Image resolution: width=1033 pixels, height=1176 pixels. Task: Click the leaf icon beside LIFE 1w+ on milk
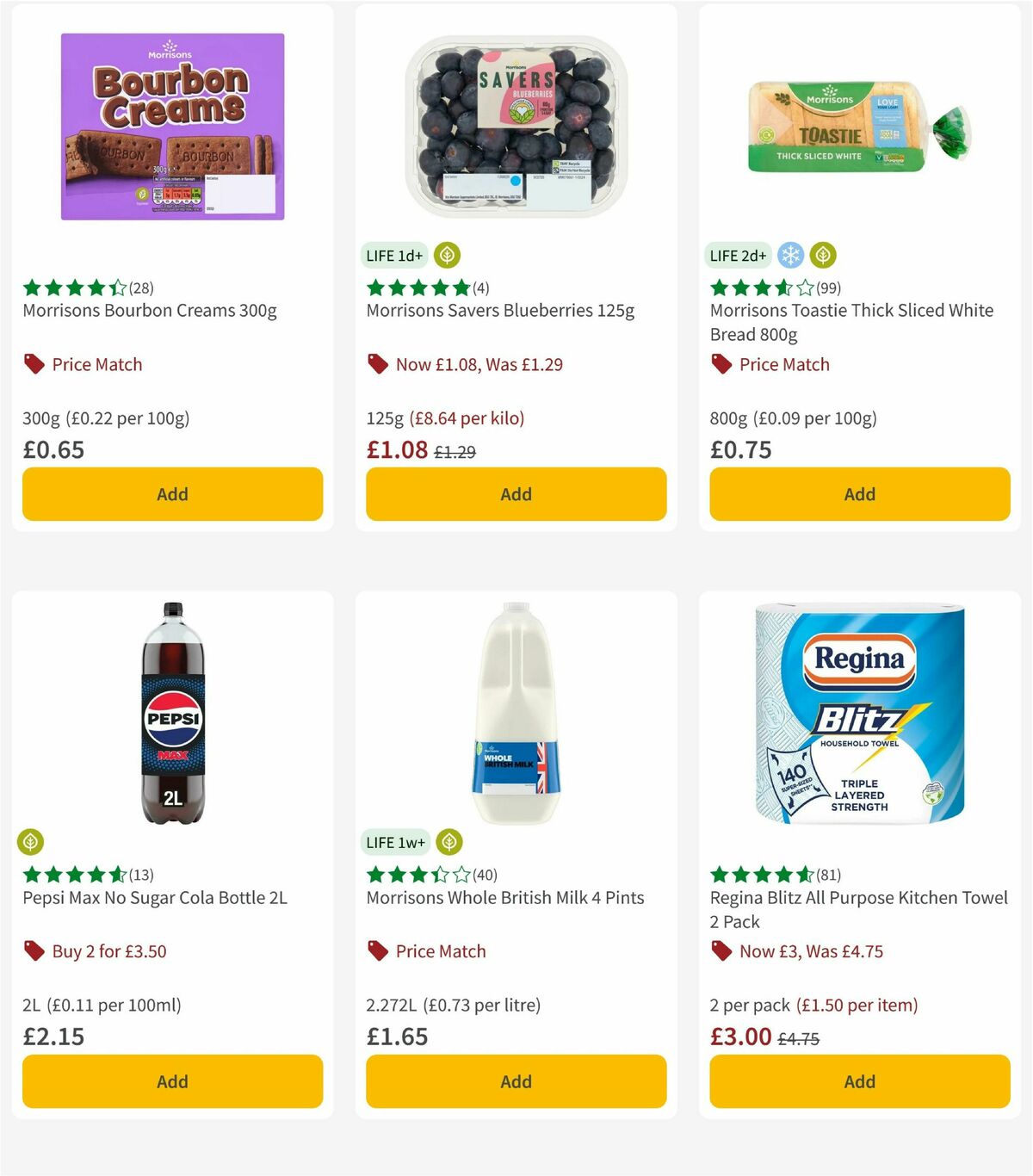[x=448, y=841]
